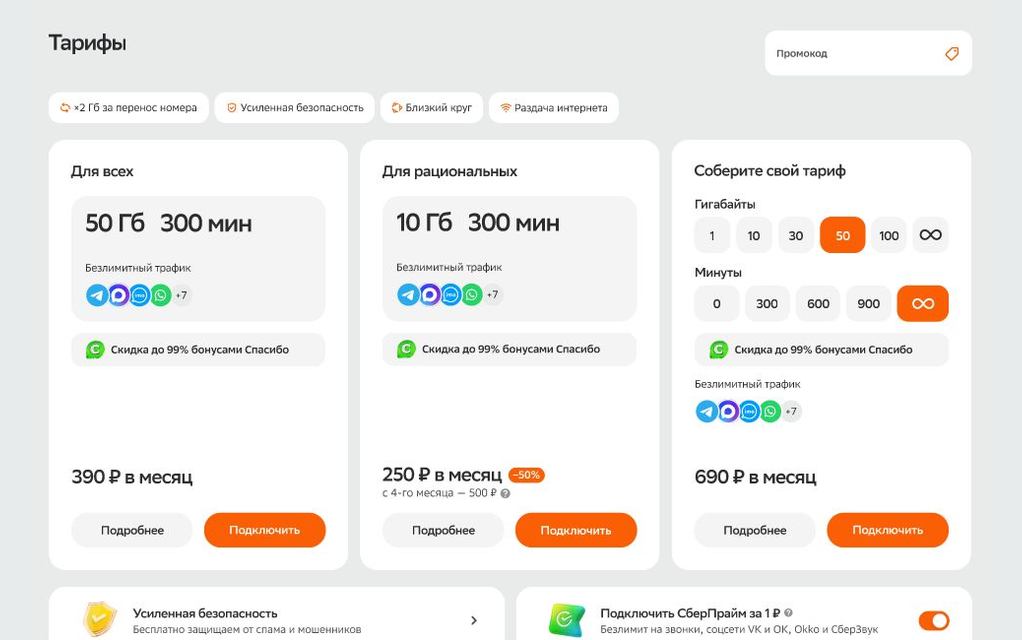Viewport: 1022px width, 640px height.
Task: Click Подробнее in Соберите свой тариф card
Action: point(755,531)
